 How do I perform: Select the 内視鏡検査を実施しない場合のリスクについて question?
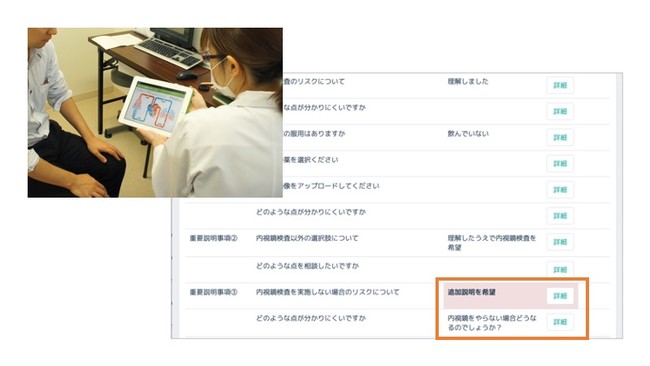pos(327,292)
